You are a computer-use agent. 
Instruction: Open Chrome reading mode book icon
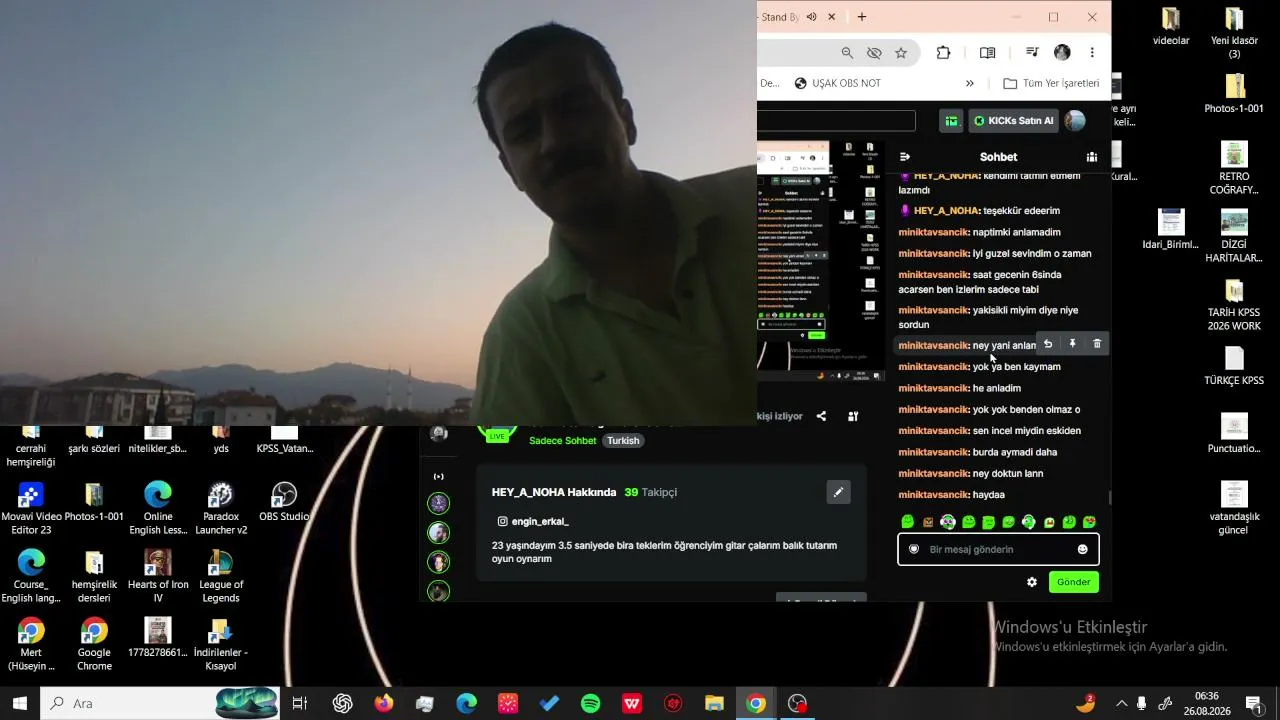tap(987, 53)
